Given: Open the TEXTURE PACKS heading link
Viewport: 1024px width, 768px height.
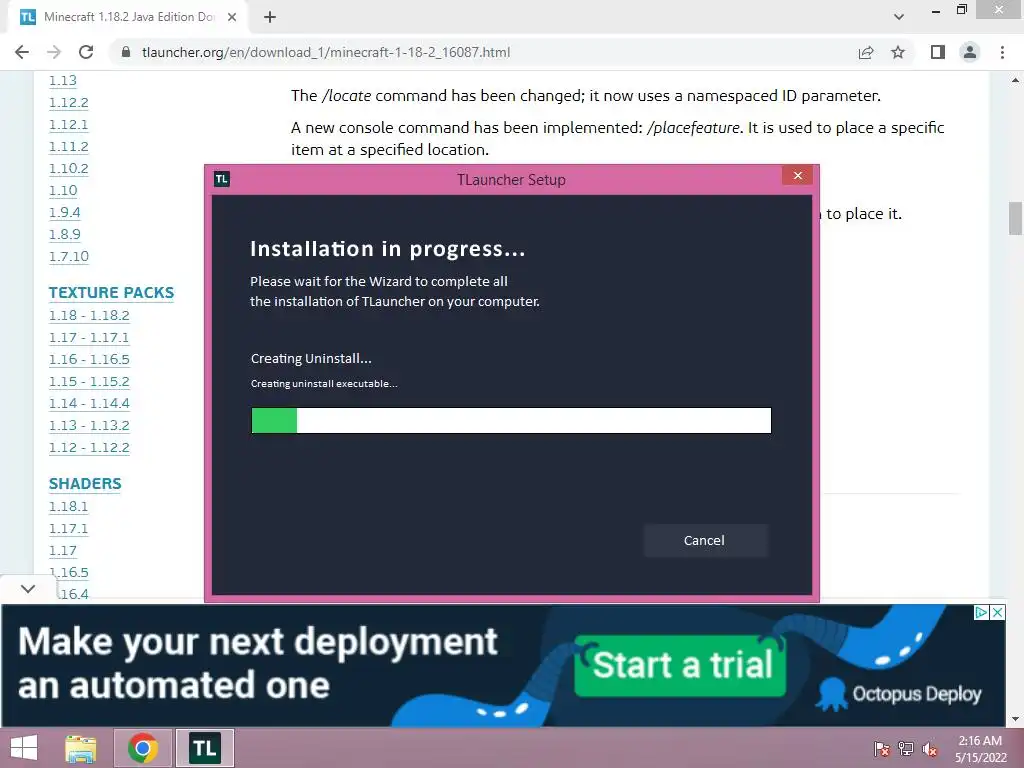Looking at the screenshot, I should [x=112, y=293].
